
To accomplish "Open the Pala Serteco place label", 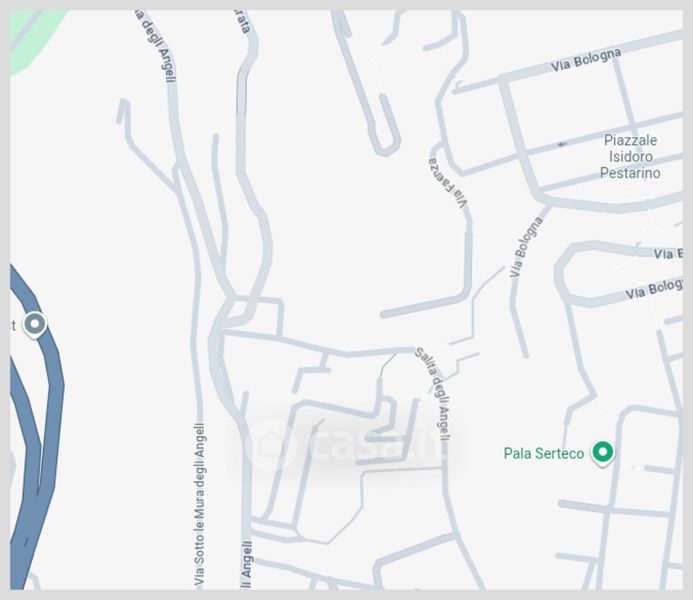I will pos(544,454).
